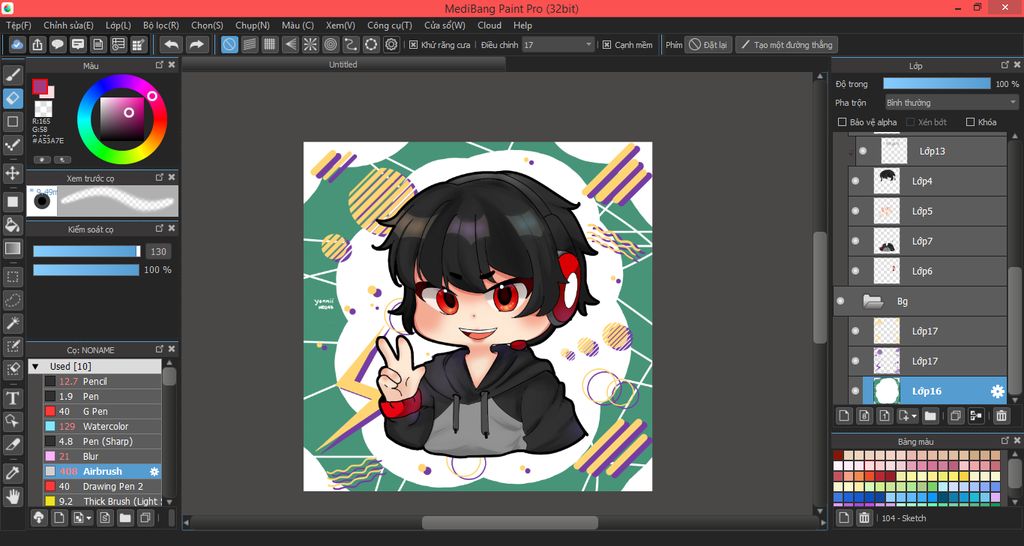Enable parallel lines snap guide
The width and height of the screenshot is (1024, 546).
tap(249, 44)
